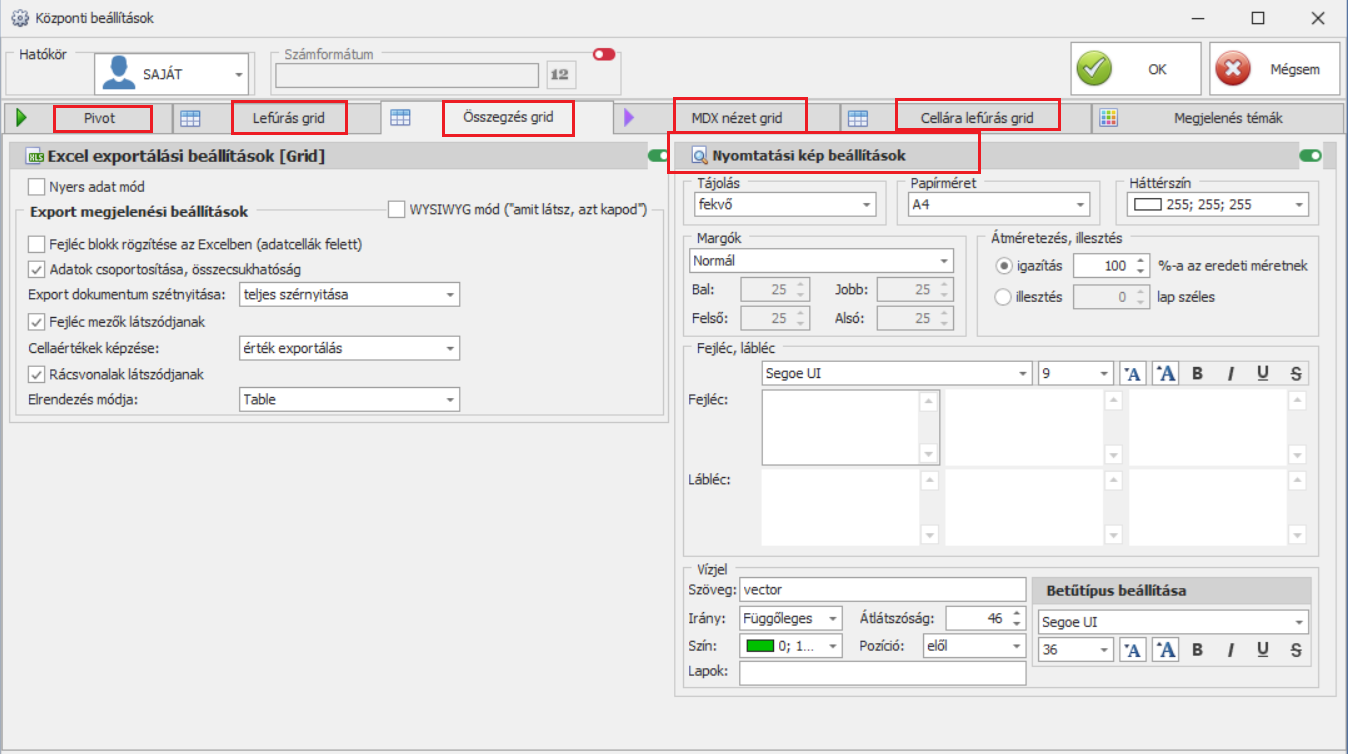Toggle bold in the header/footer font toolbar
Viewport: 1348px width, 754px height.
[x=1198, y=374]
